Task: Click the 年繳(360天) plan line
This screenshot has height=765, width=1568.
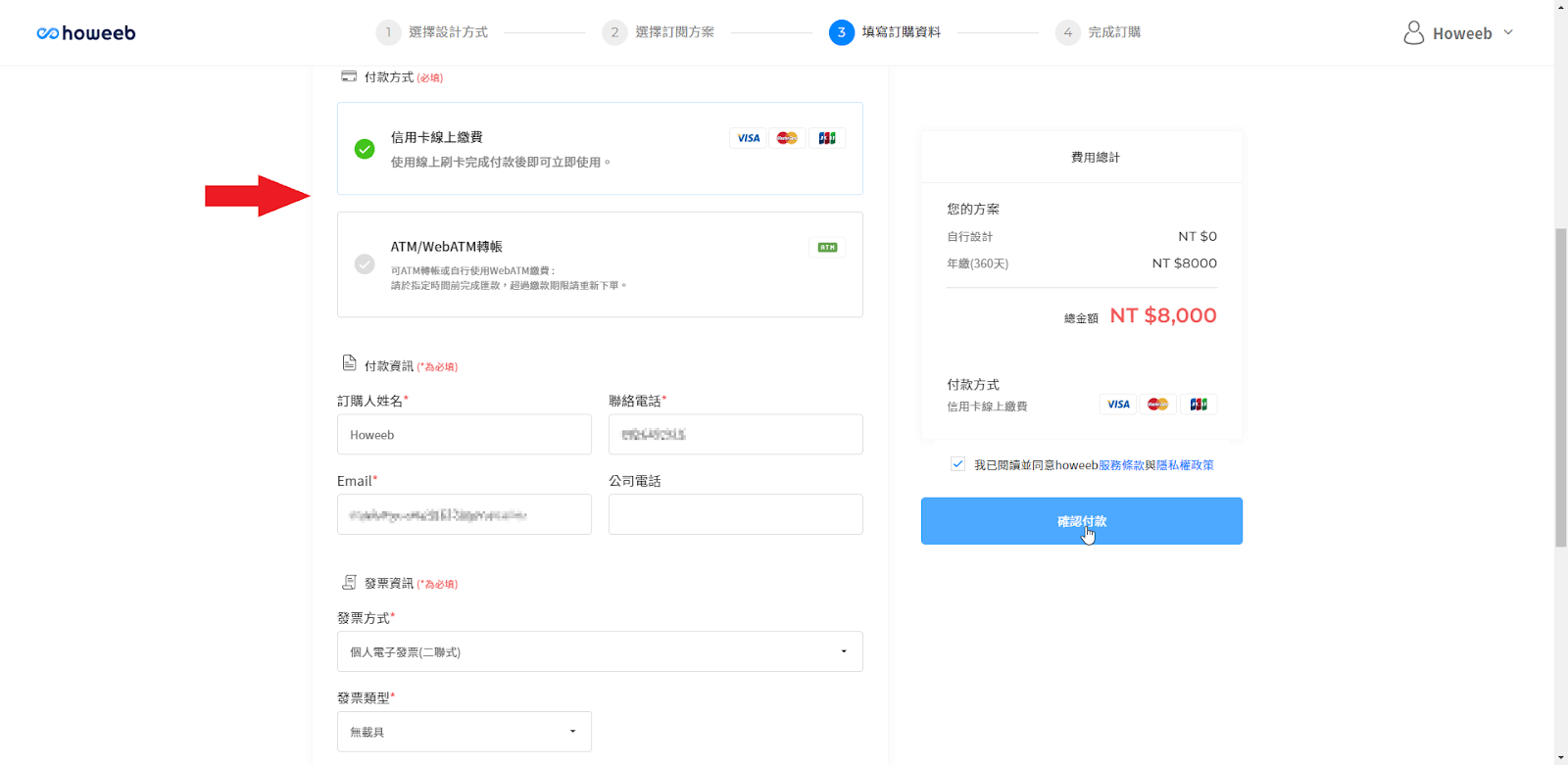Action: 1082,263
